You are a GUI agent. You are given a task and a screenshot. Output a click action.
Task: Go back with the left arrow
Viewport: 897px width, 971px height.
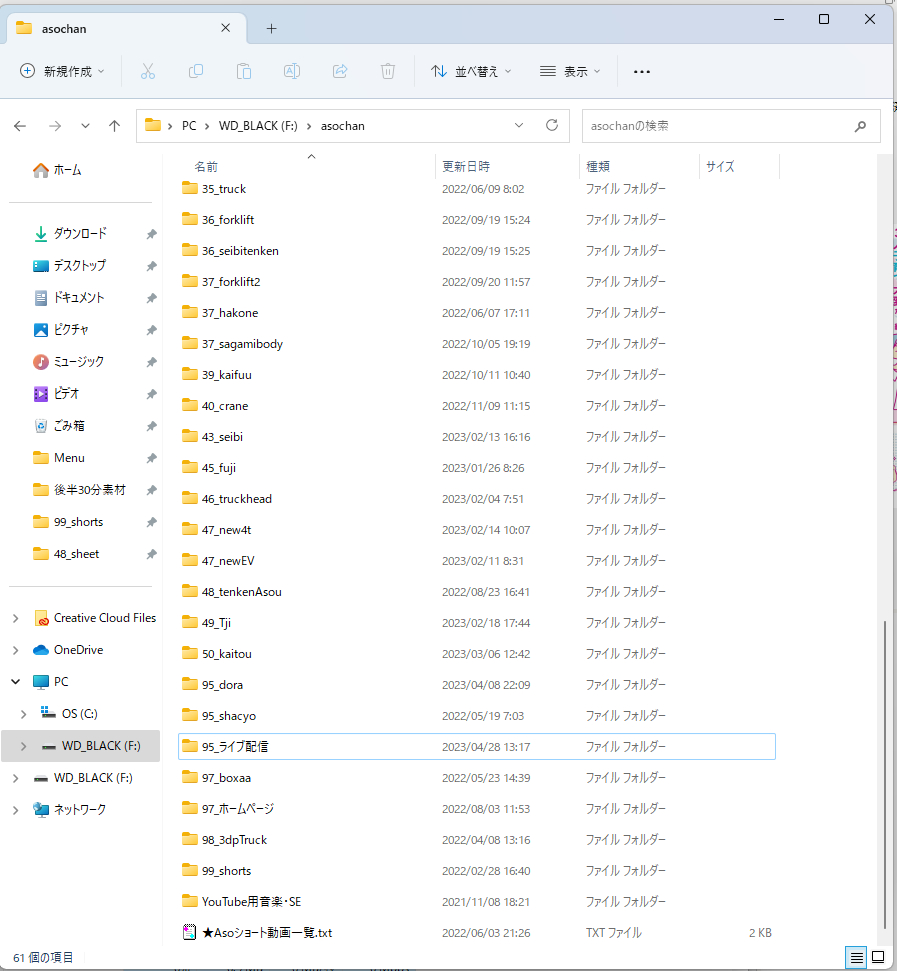(x=20, y=126)
